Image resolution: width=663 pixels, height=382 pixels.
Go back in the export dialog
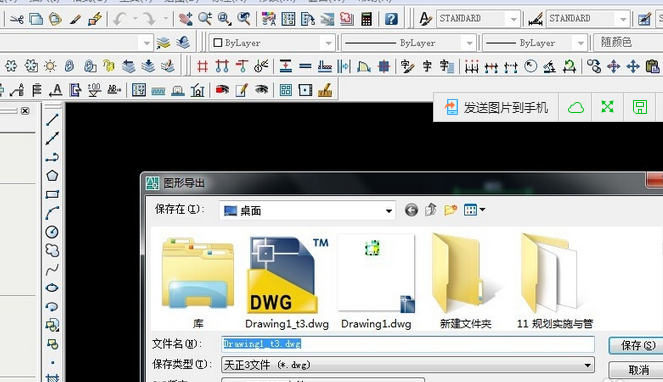click(x=411, y=210)
